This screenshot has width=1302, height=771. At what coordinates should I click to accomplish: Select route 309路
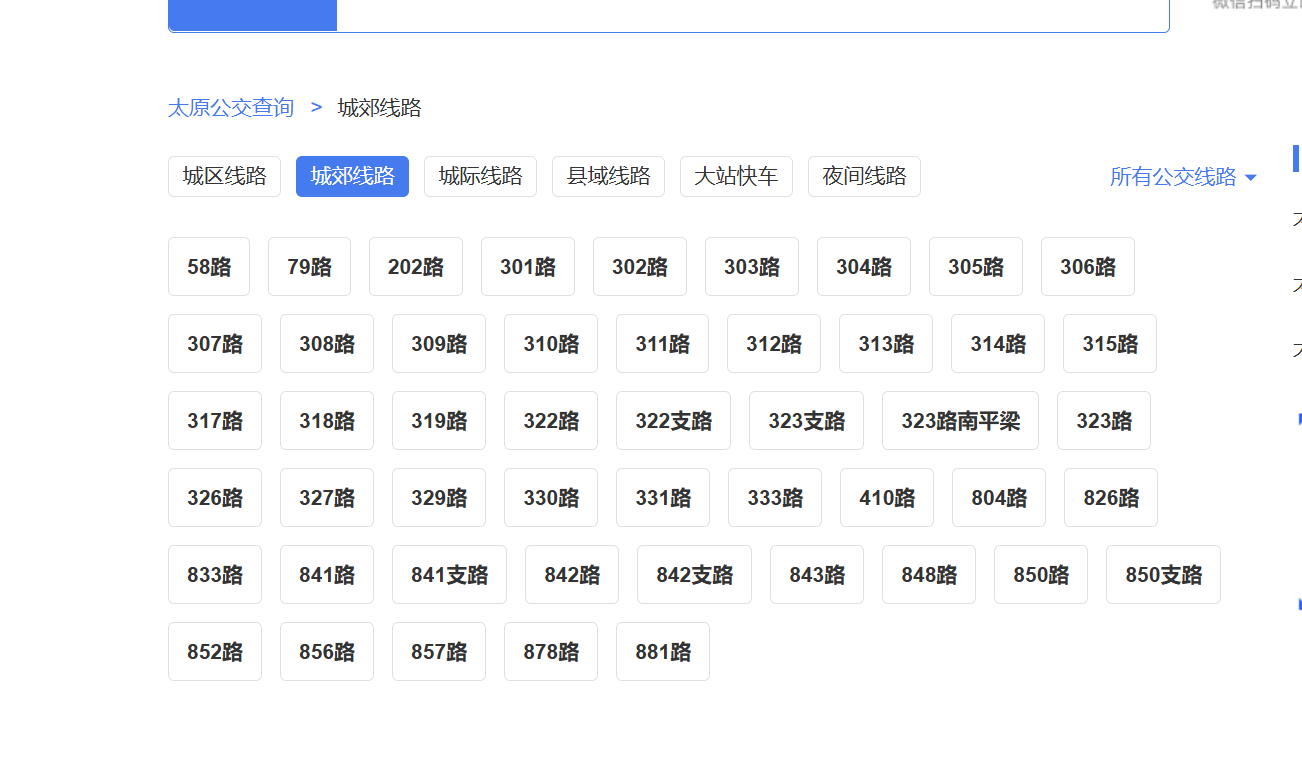(x=439, y=344)
